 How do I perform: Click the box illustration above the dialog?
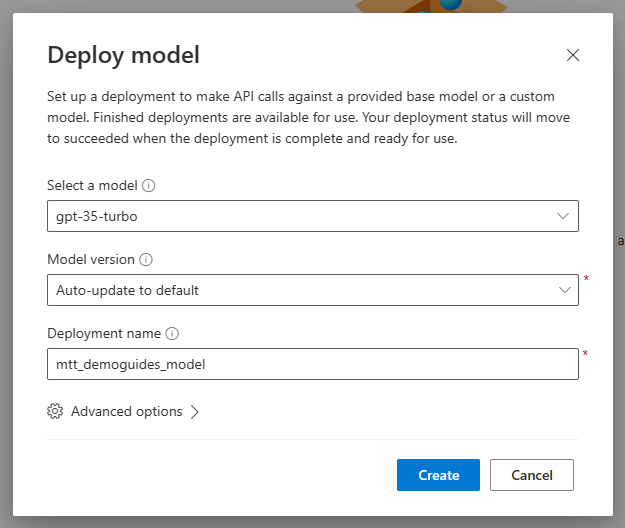430,7
